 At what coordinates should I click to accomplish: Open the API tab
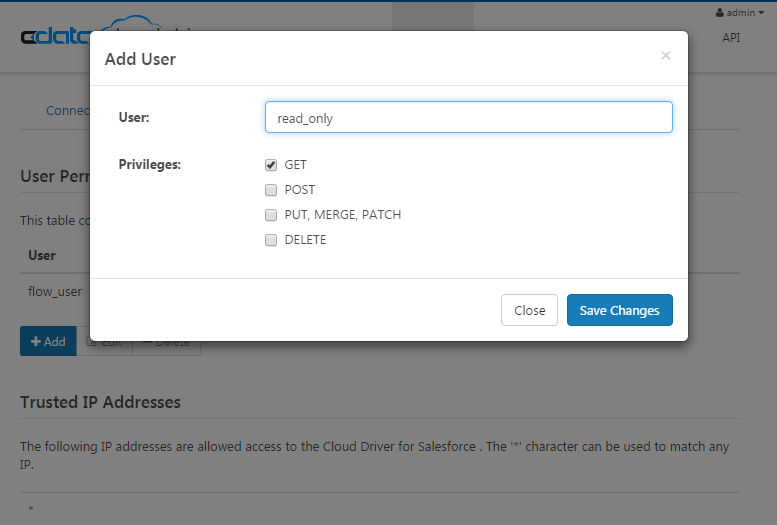731,38
